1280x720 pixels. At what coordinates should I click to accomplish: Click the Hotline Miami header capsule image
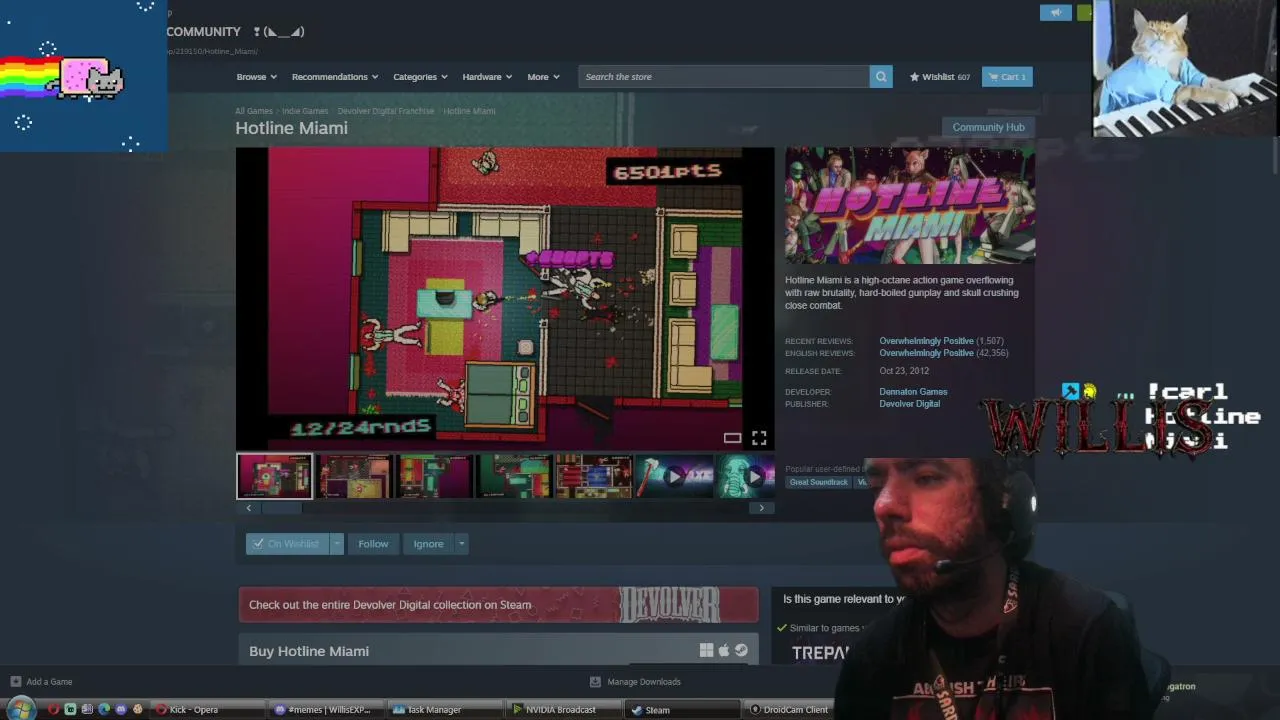pyautogui.click(x=910, y=206)
